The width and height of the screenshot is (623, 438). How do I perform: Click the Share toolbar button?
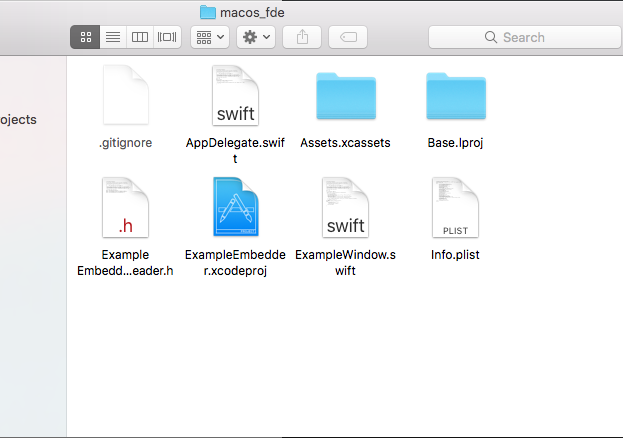point(302,37)
